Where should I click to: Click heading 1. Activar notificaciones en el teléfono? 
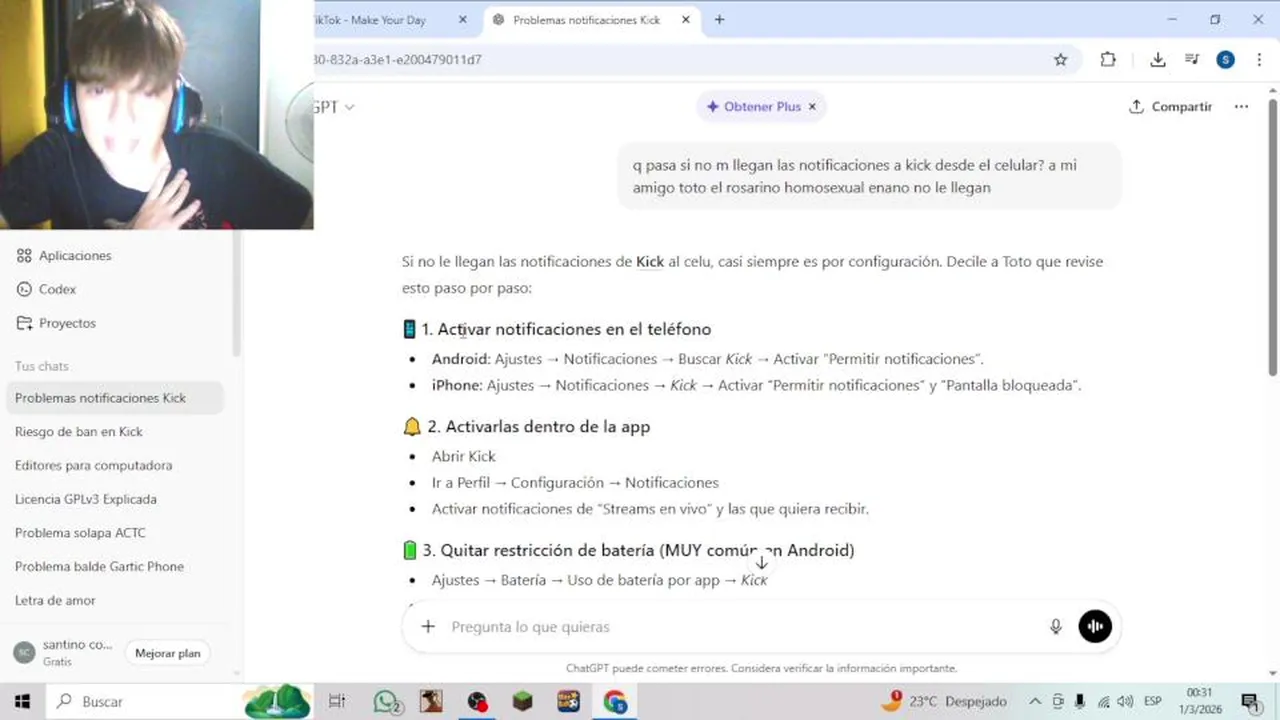tap(566, 329)
